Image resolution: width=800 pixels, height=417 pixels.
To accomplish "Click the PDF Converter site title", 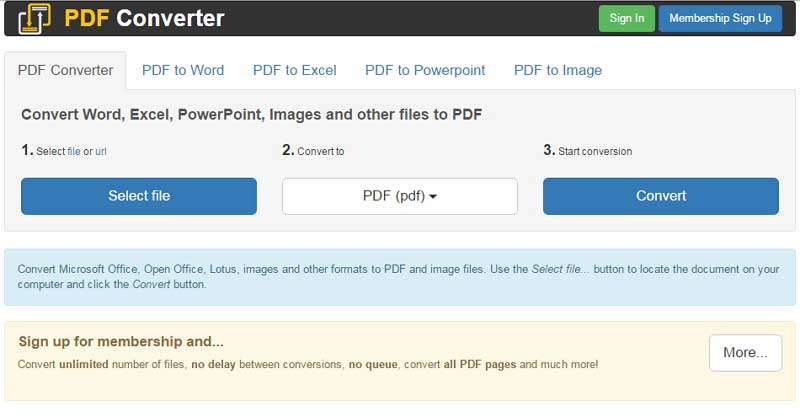I will tap(144, 18).
